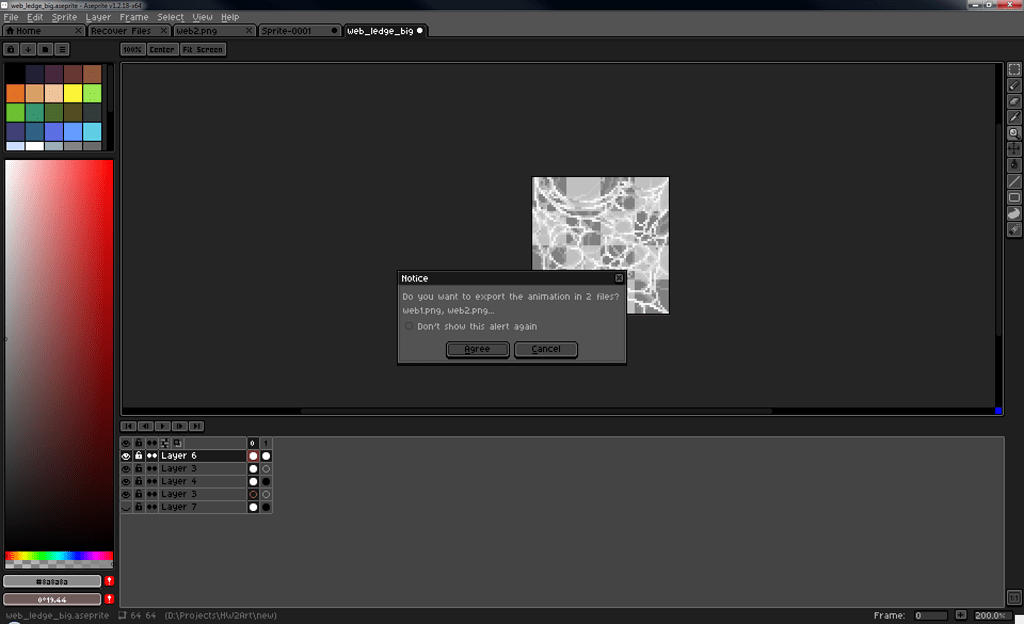Go to the first frame
This screenshot has width=1024, height=624.
pyautogui.click(x=129, y=426)
